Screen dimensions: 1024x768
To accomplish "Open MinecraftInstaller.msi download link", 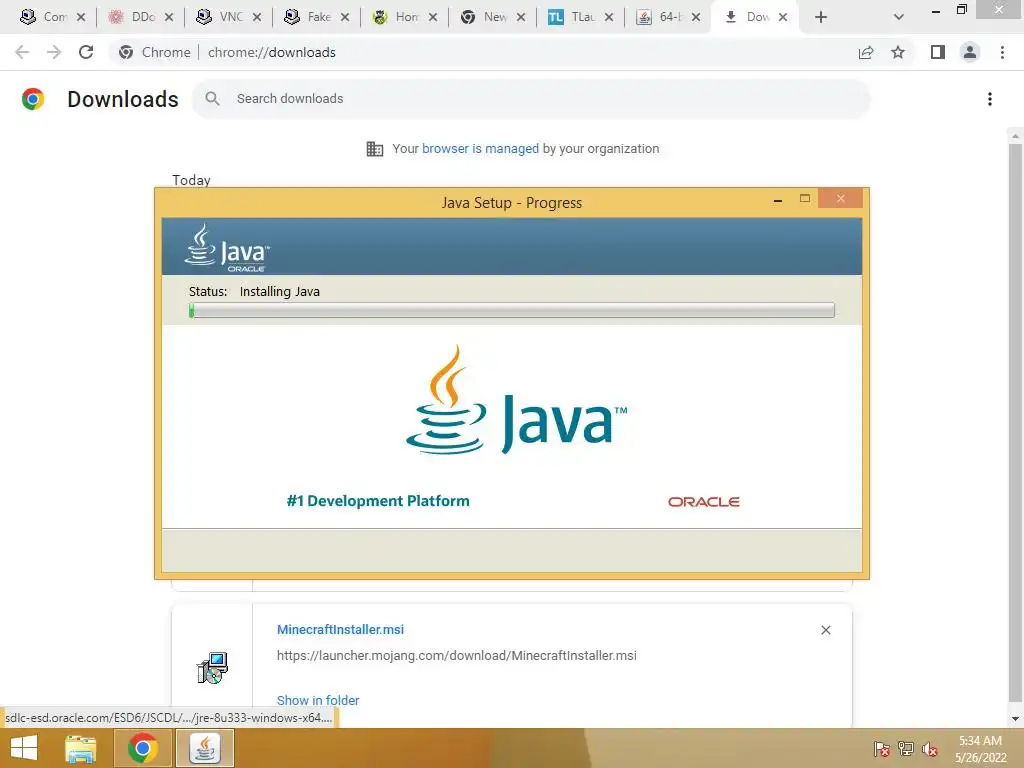I will (x=340, y=630).
